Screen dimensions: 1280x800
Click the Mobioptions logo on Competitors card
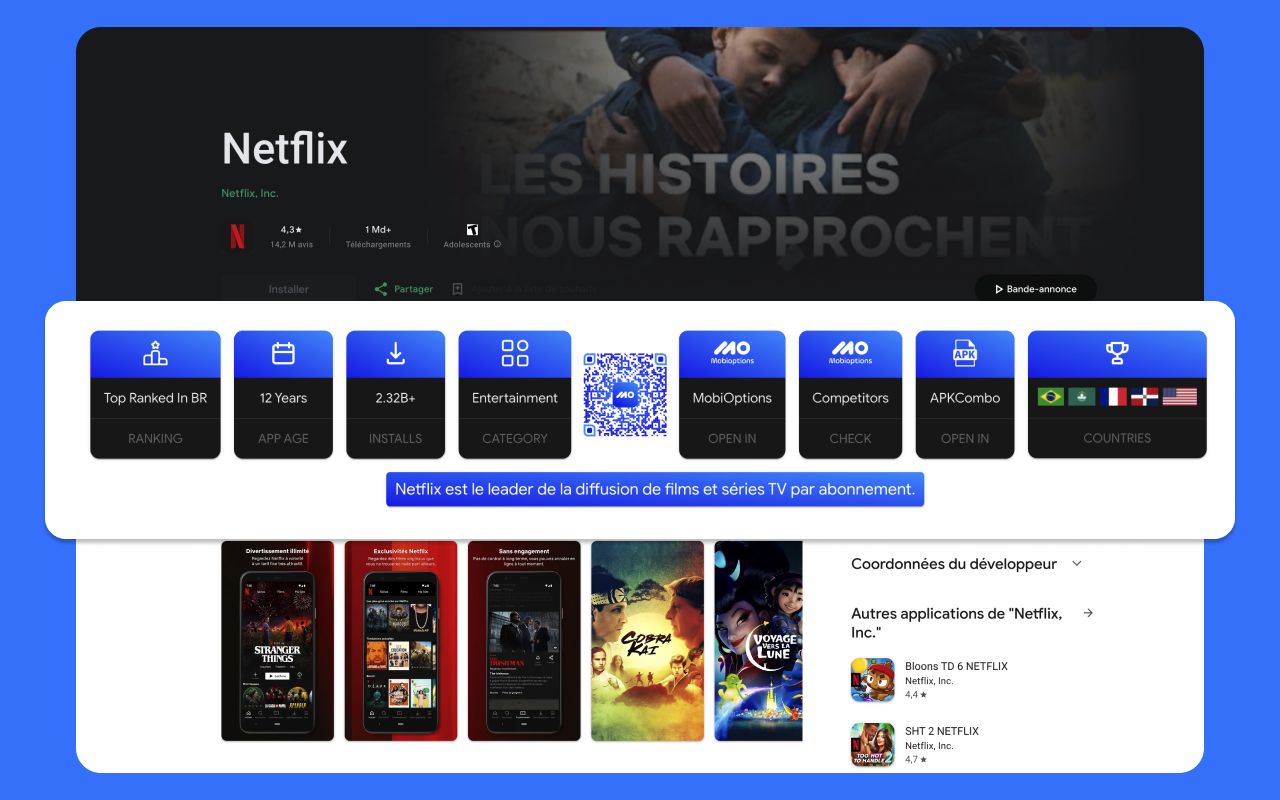[850, 353]
